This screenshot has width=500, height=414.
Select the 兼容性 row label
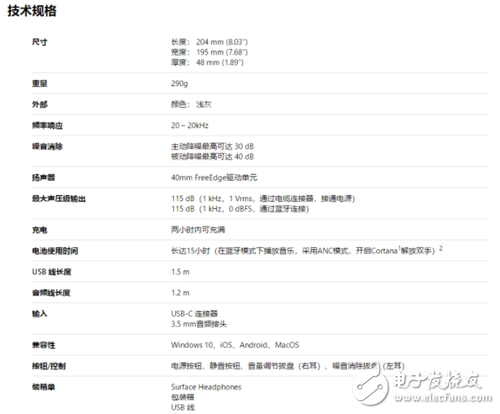coord(43,345)
